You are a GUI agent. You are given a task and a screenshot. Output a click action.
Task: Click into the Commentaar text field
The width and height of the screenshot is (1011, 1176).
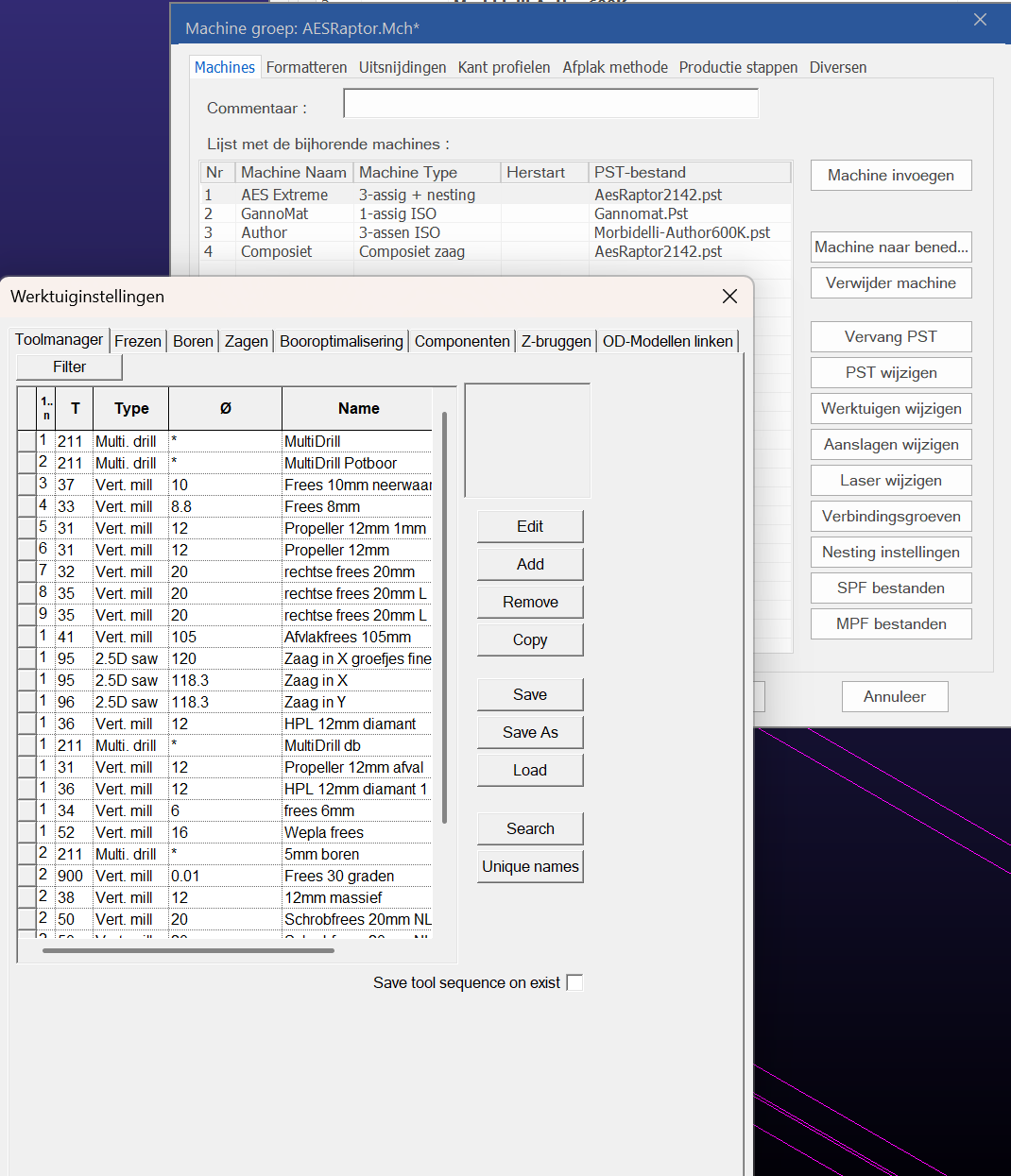(550, 104)
